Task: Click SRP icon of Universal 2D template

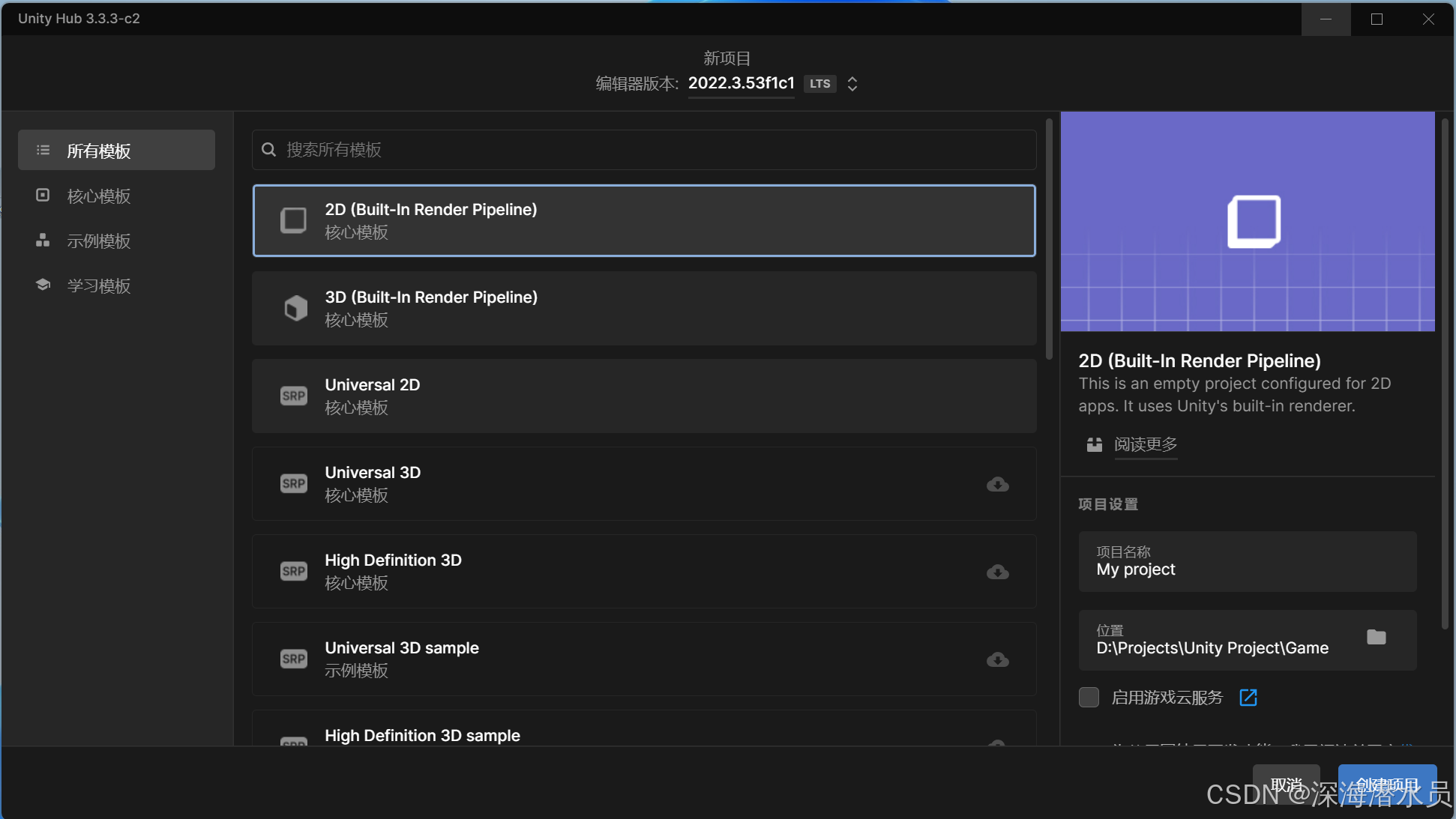Action: click(x=293, y=396)
